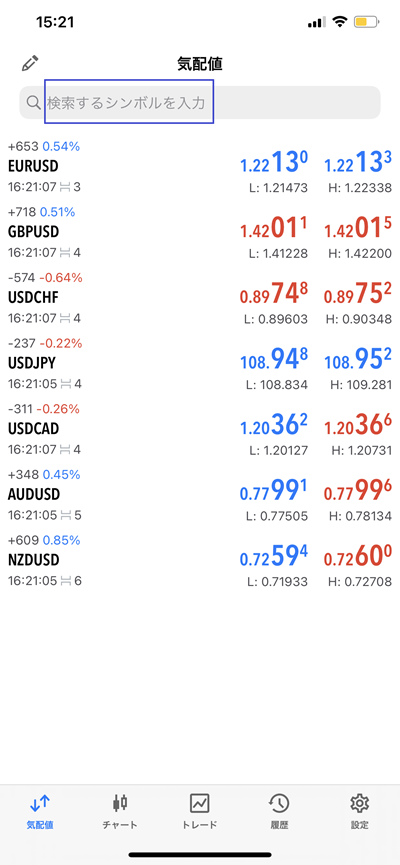Select the 気配値 arrows icon
Image resolution: width=400 pixels, height=865 pixels.
pos(40,803)
